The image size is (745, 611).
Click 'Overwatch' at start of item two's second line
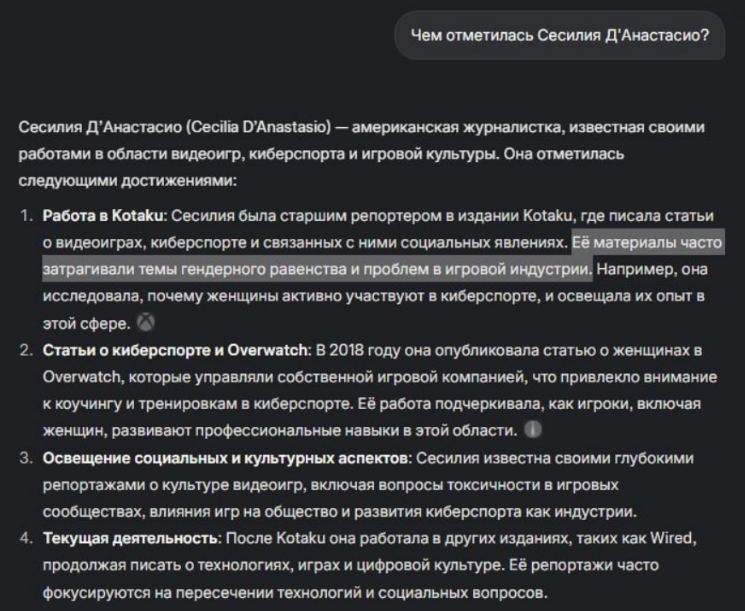point(82,377)
